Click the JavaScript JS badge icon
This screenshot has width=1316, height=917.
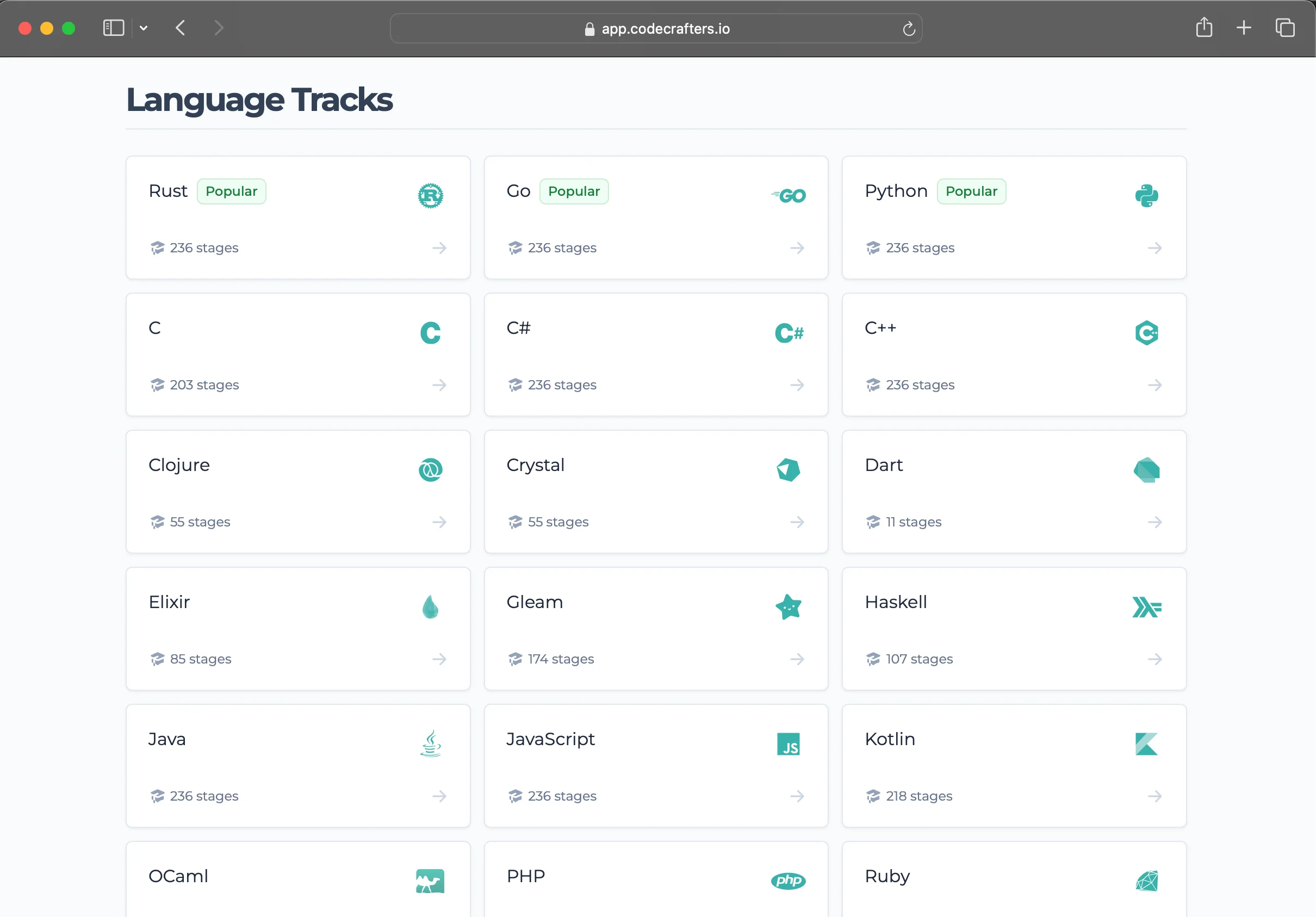point(789,744)
